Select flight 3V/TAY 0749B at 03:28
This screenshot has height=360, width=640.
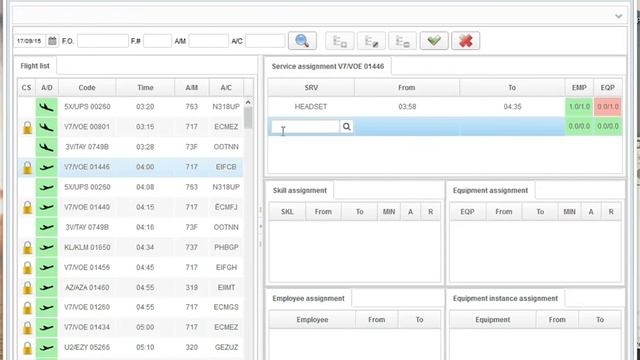(x=131, y=147)
